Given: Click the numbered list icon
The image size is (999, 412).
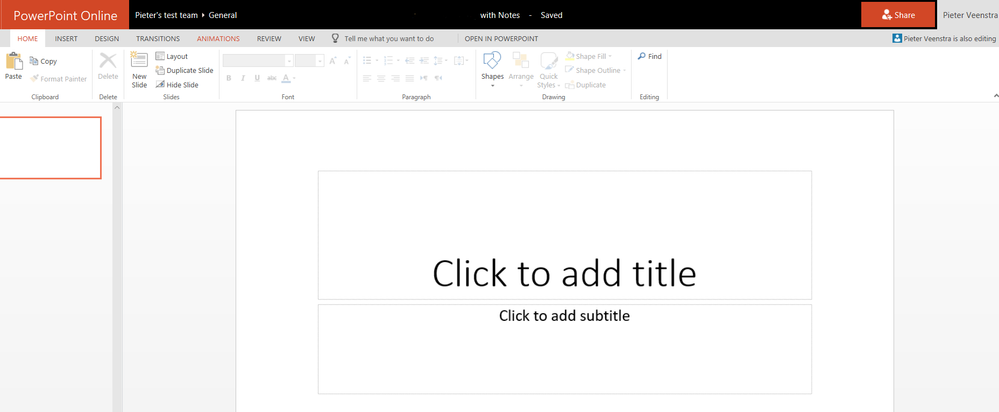Looking at the screenshot, I should [x=389, y=60].
